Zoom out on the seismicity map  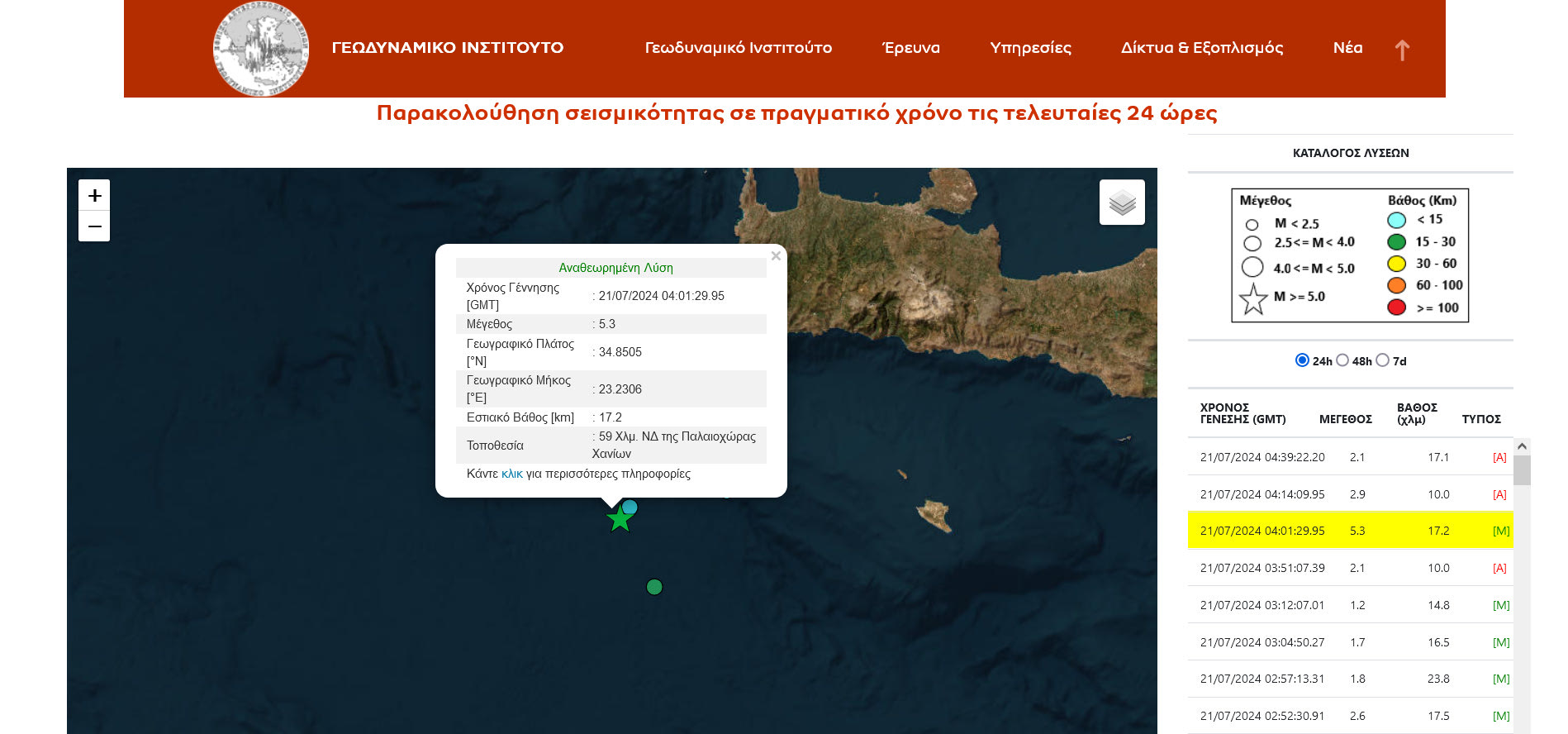94,226
